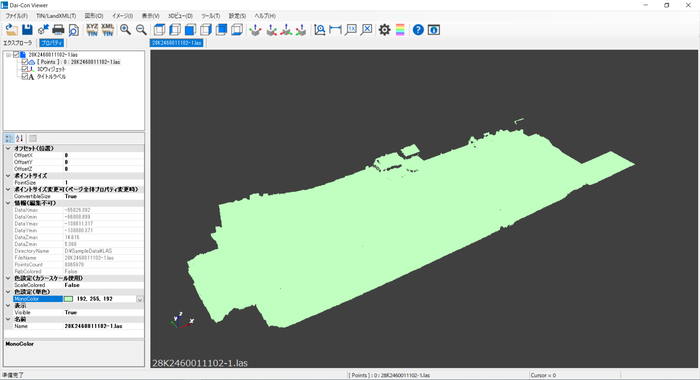Open the color scale rainbow icon
700x380 pixels.
(x=400, y=30)
